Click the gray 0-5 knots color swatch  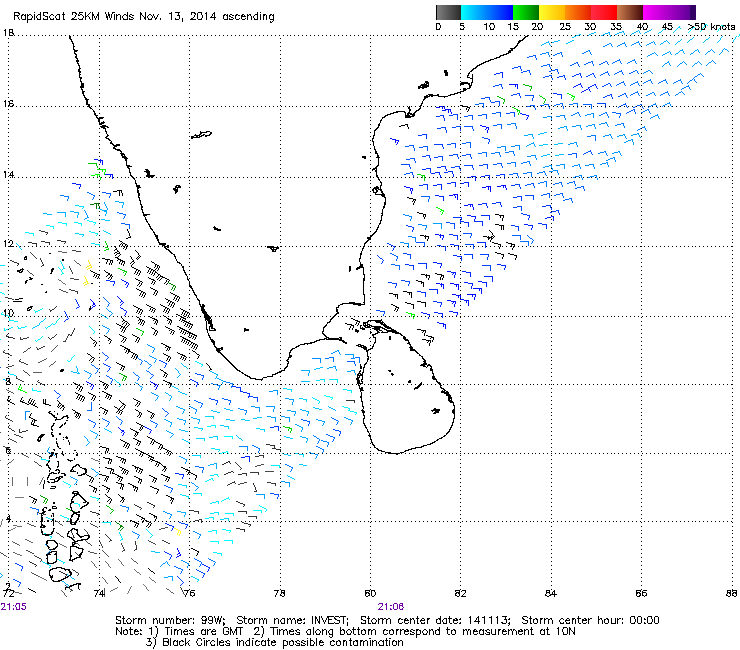[x=448, y=12]
